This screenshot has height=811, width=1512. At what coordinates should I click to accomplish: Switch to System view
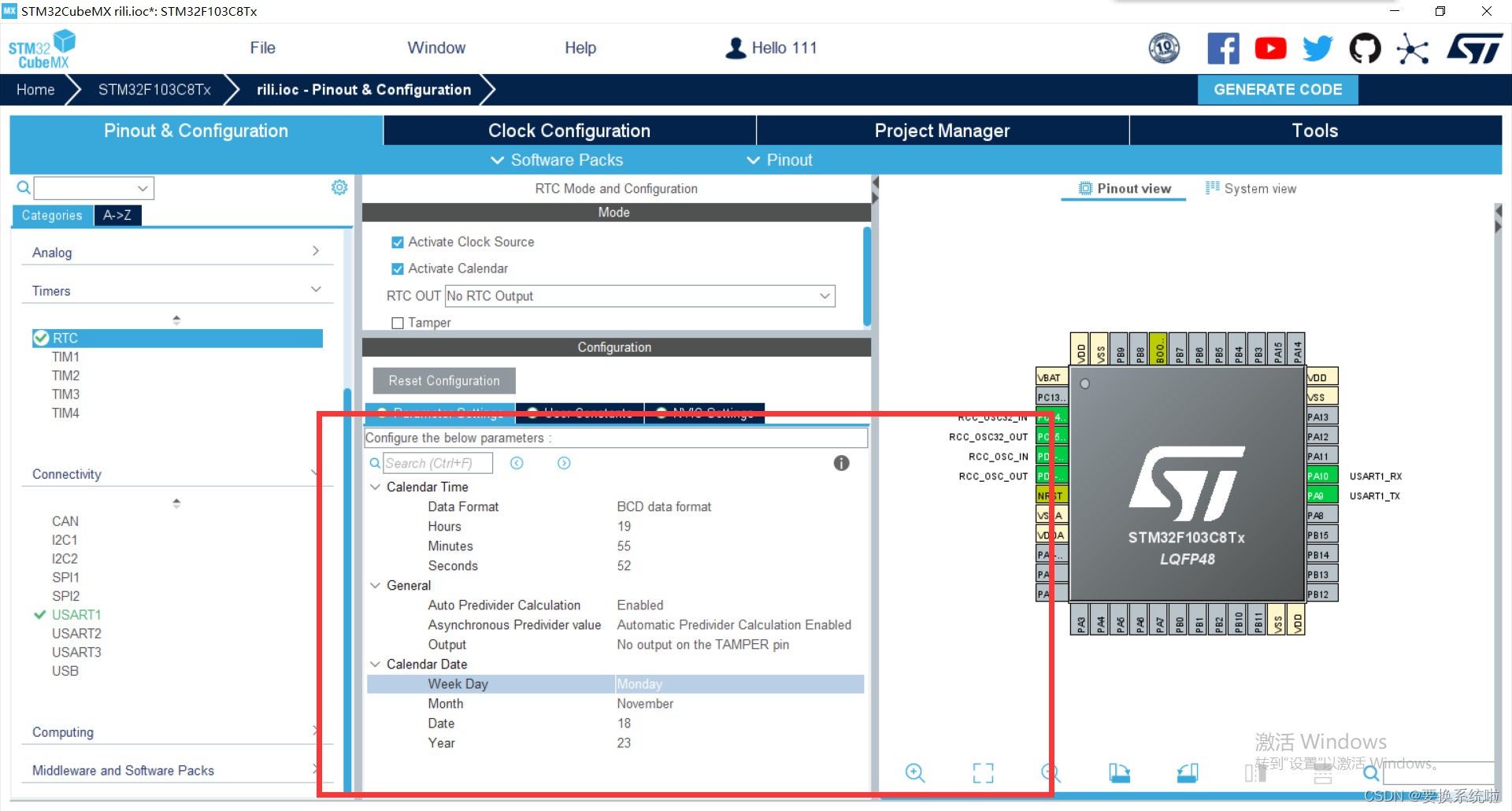tap(1251, 188)
